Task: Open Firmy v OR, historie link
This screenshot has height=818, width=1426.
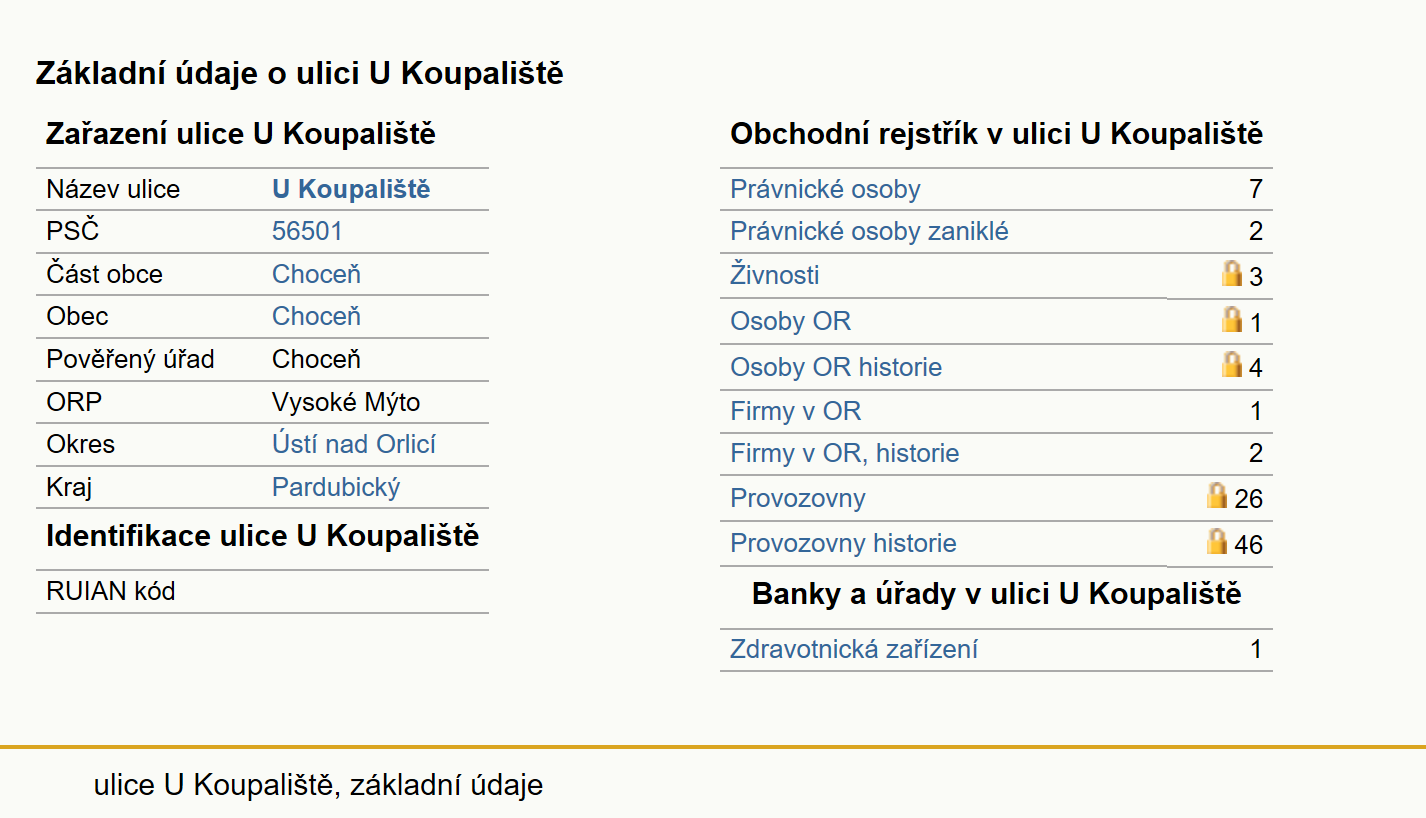Action: 844,453
